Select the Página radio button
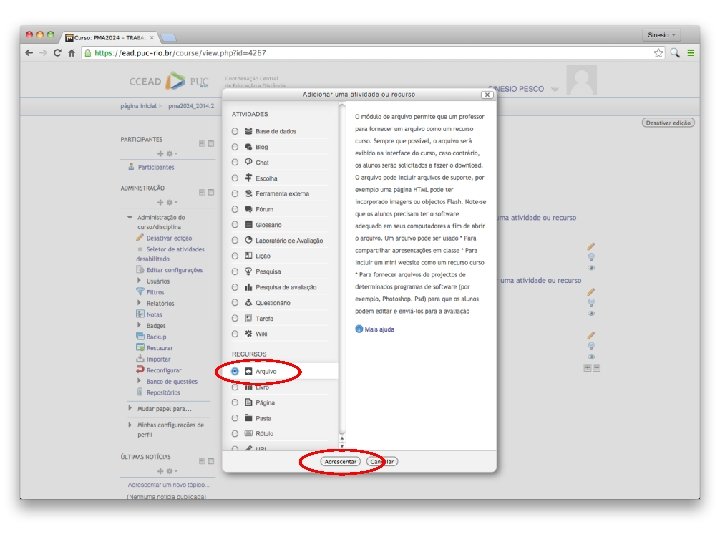Screen dimensions: 720x540 (235, 402)
